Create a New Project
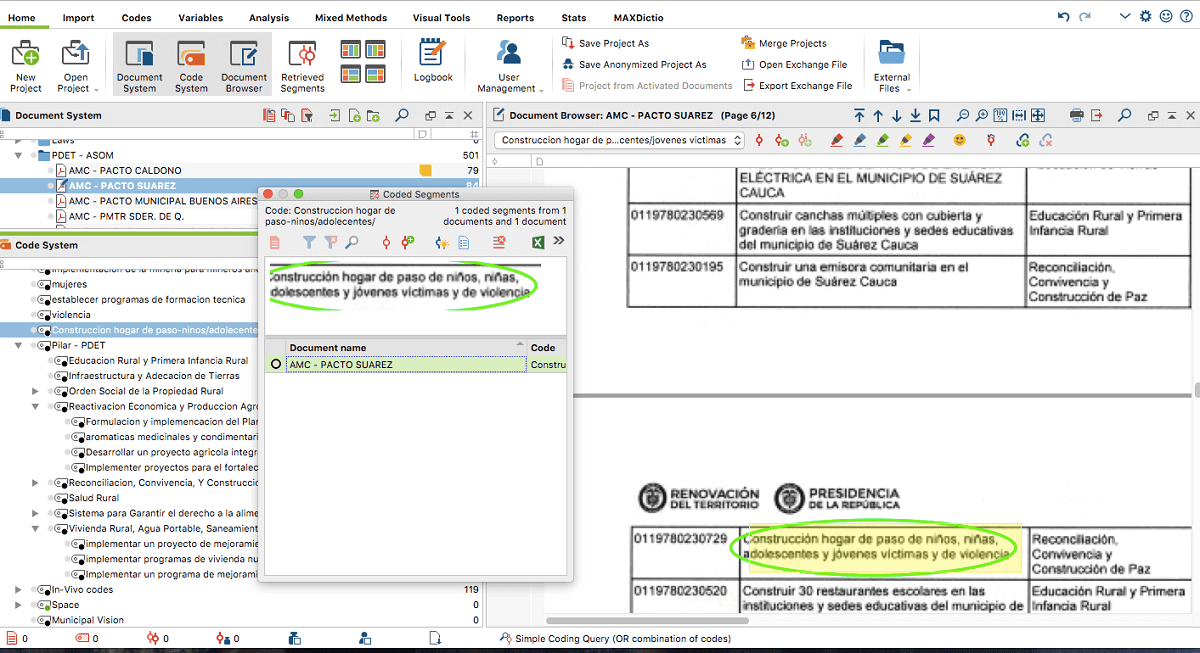 (x=25, y=66)
